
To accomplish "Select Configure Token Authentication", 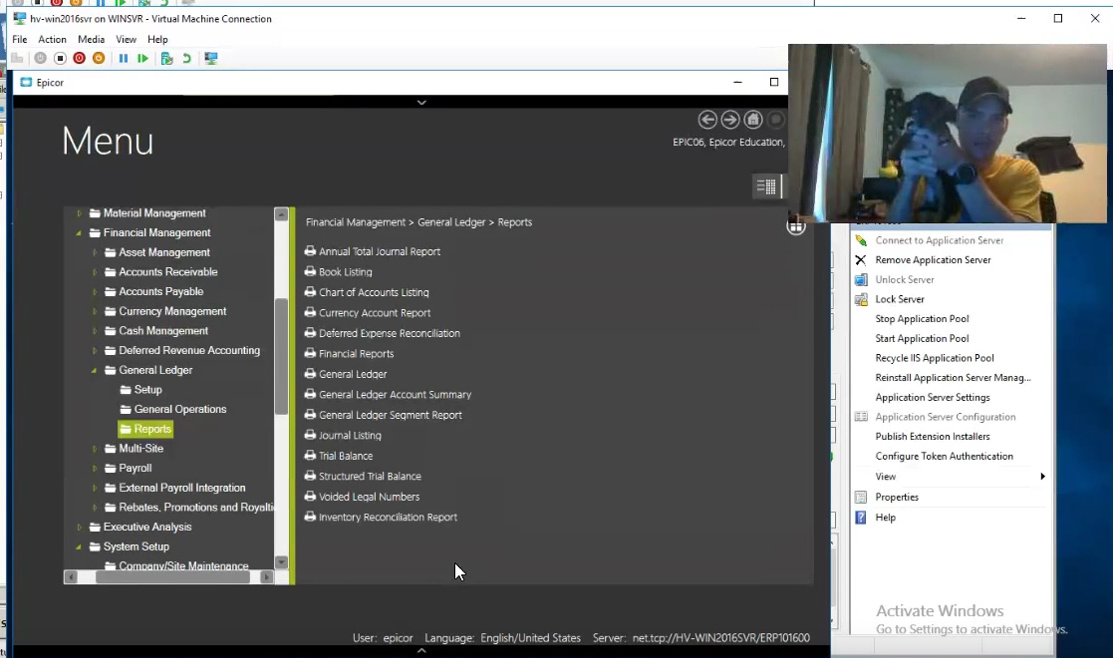I will (944, 456).
